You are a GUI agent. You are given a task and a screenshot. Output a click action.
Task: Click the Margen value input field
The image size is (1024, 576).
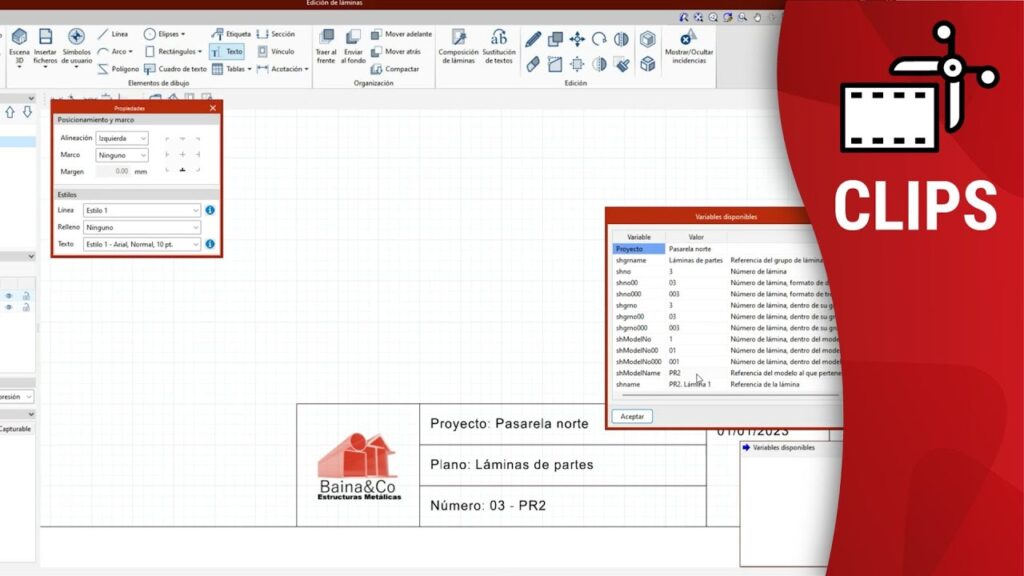tap(113, 172)
